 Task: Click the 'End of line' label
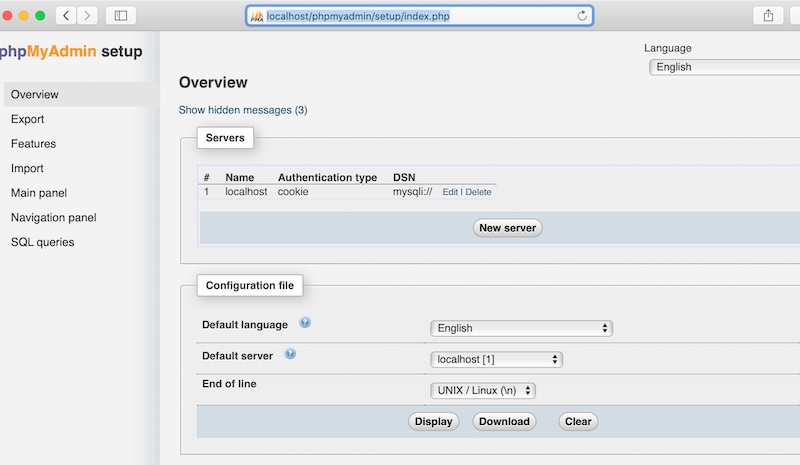[x=229, y=384]
